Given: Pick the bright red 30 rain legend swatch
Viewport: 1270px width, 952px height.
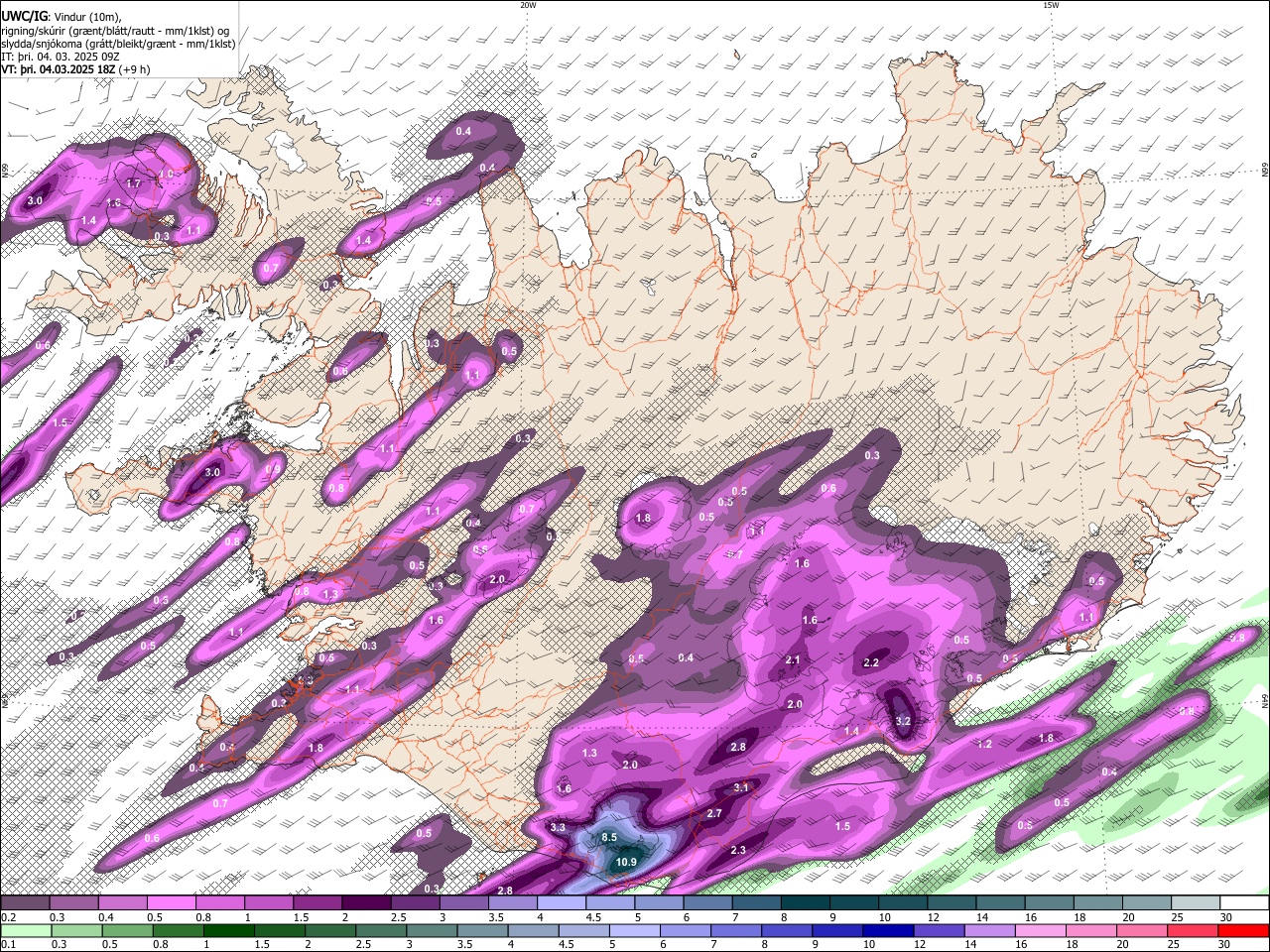Looking at the screenshot, I should click(1243, 930).
